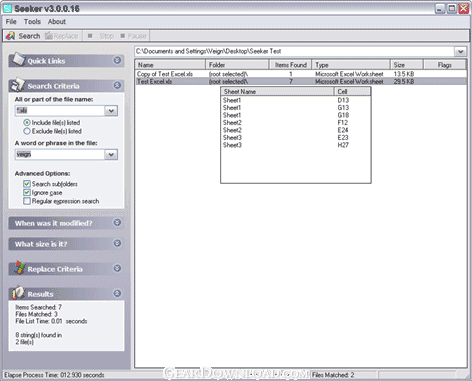
Task: Select the Test Excel.xls row
Action: (x=301, y=81)
